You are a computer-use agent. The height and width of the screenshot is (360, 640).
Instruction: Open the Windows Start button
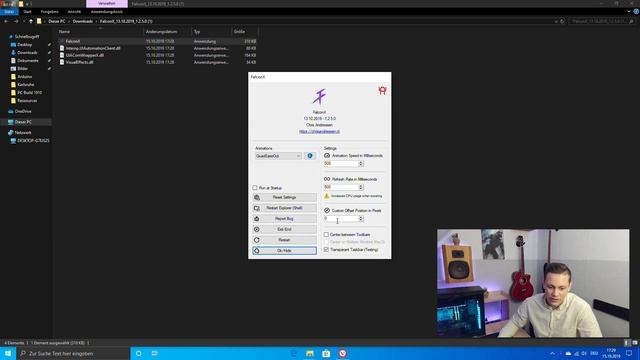(8, 353)
